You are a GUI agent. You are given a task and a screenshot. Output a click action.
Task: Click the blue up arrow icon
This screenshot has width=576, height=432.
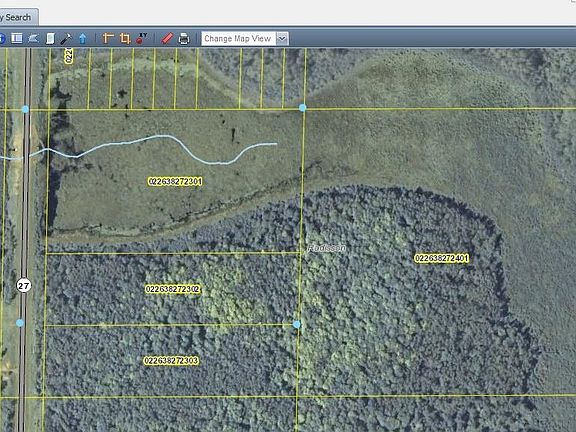click(x=83, y=39)
